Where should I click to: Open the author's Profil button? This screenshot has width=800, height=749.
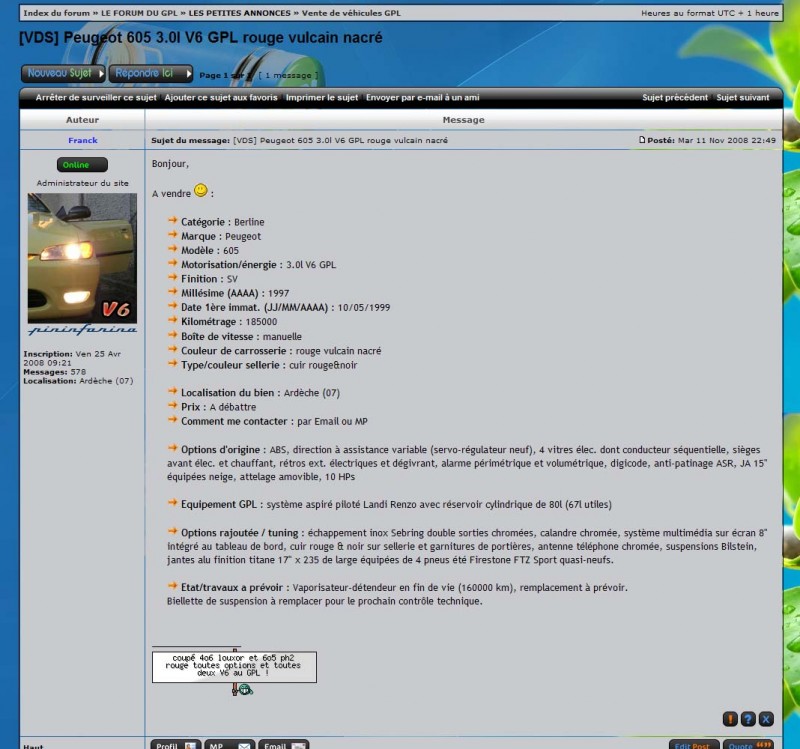(176, 745)
